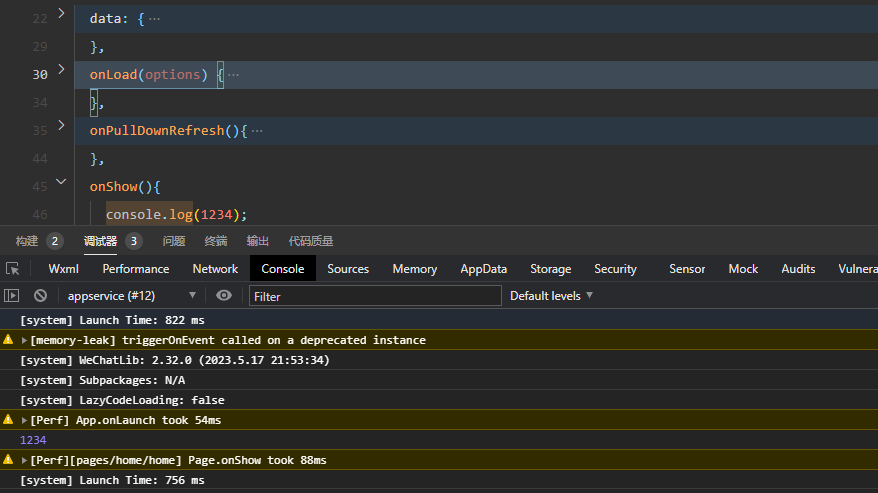Expand the App.onLaunch Perf warning
878x493 pixels.
[24, 420]
